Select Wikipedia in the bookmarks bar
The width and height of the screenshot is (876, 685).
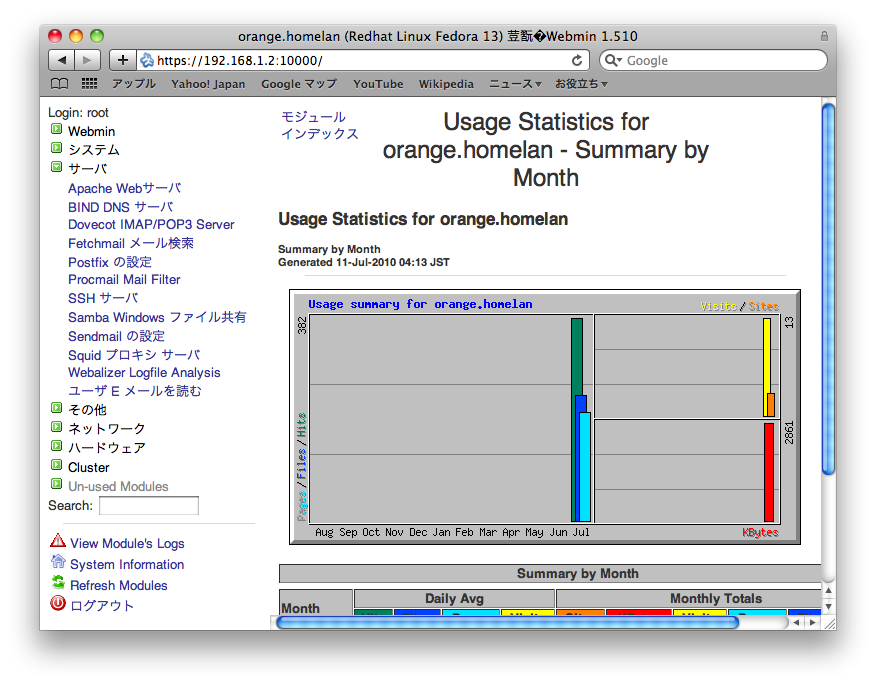point(446,84)
